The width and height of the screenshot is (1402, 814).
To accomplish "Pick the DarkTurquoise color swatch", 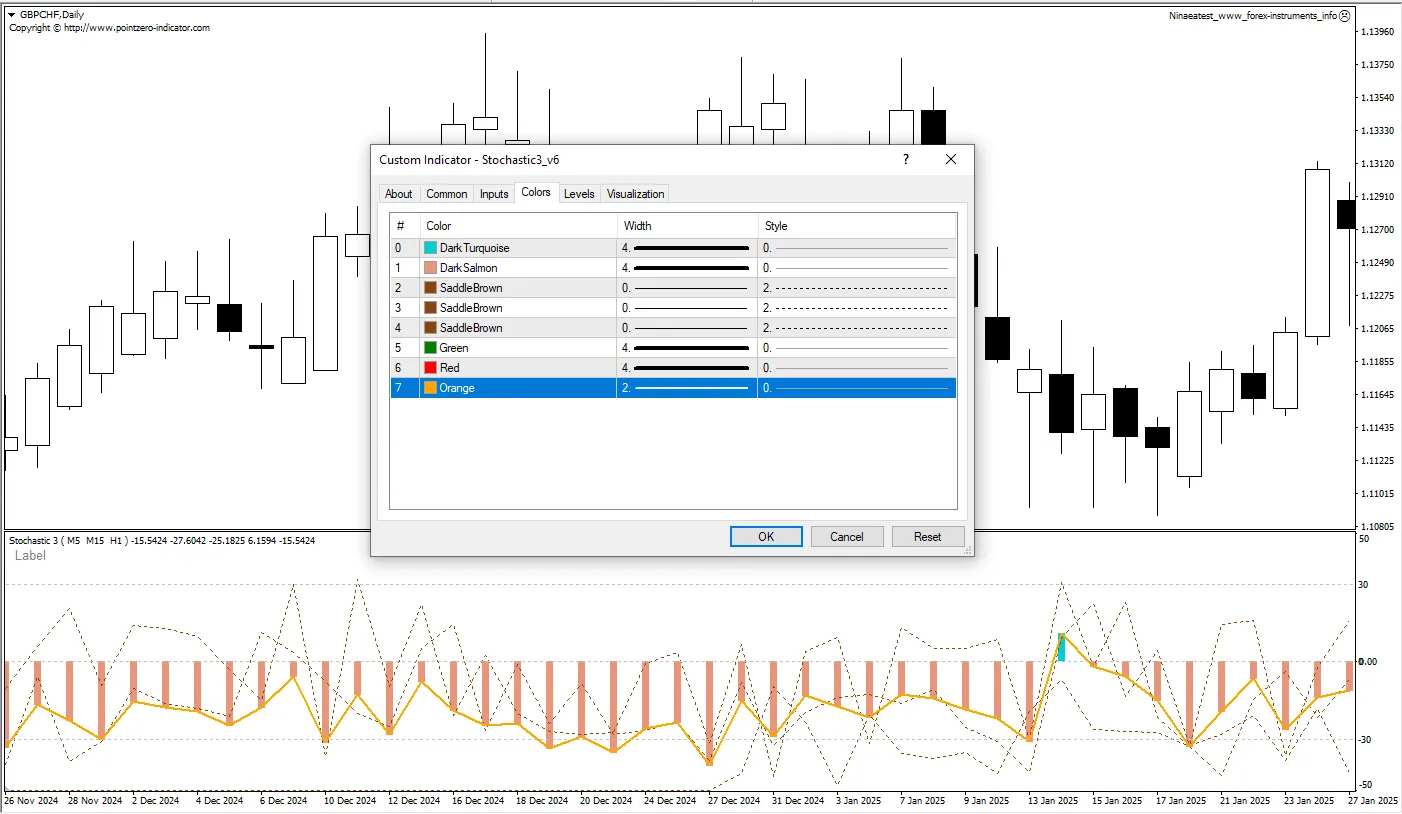I will pyautogui.click(x=431, y=248).
